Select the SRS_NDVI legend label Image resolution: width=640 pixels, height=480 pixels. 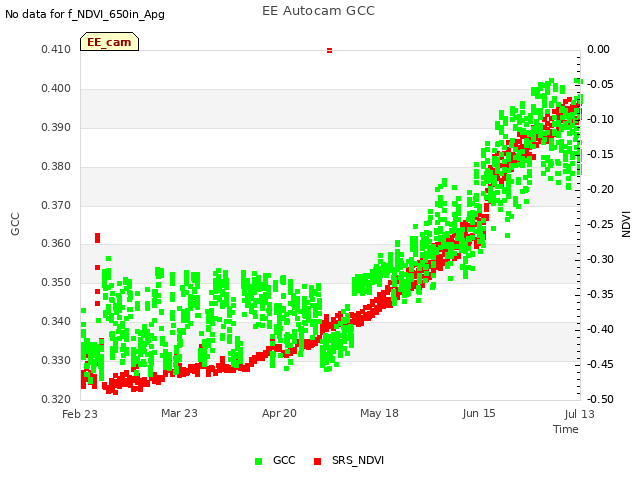(x=358, y=460)
